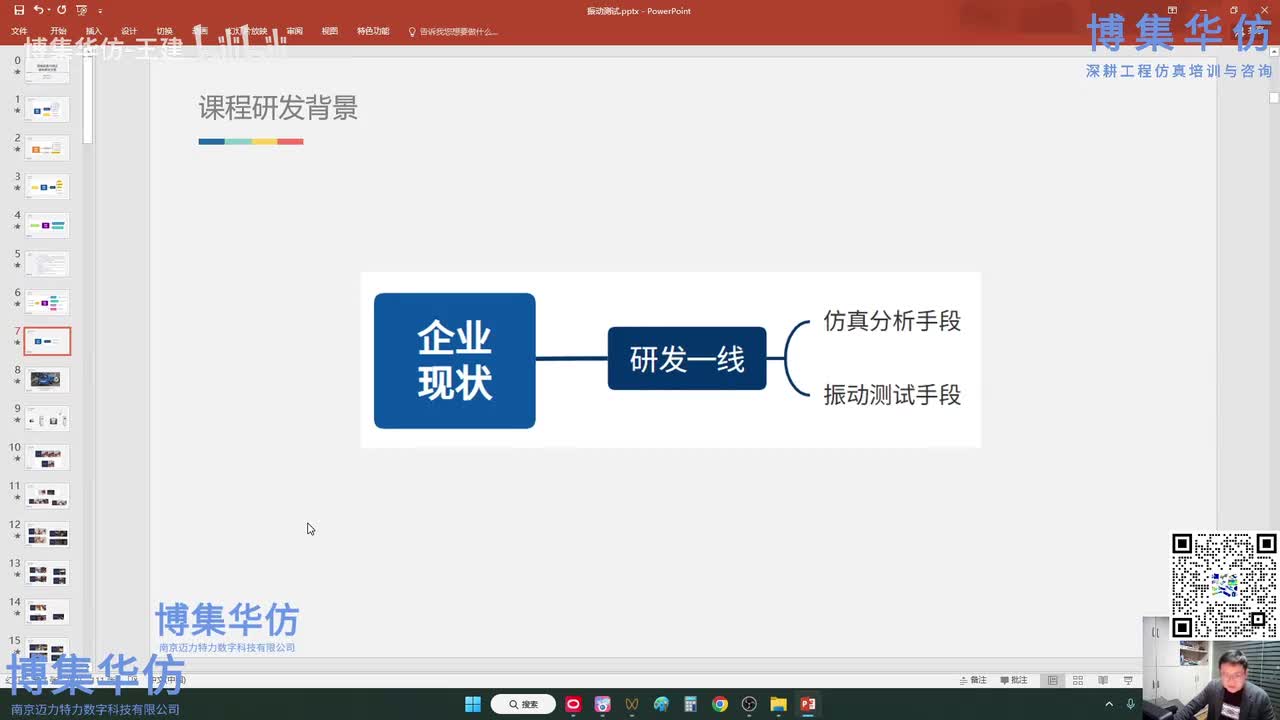Viewport: 1280px width, 720px height.
Task: Redo with the repeat arrow icon
Action: [x=61, y=10]
